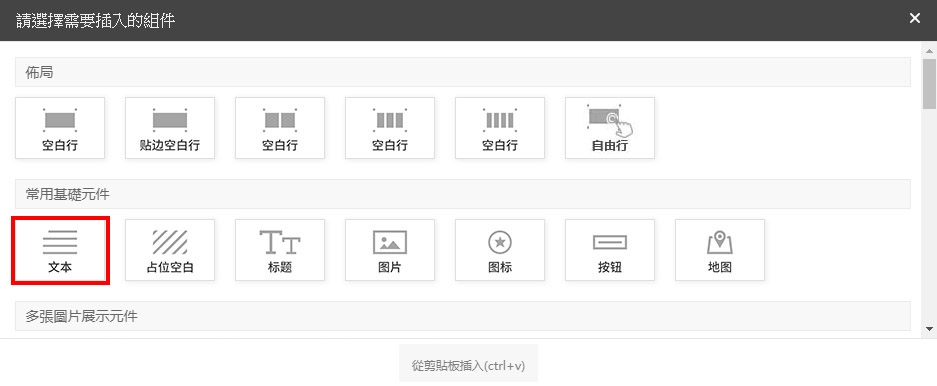Select the 自由行 free row layout
Image resolution: width=937 pixels, height=386 pixels.
610,128
